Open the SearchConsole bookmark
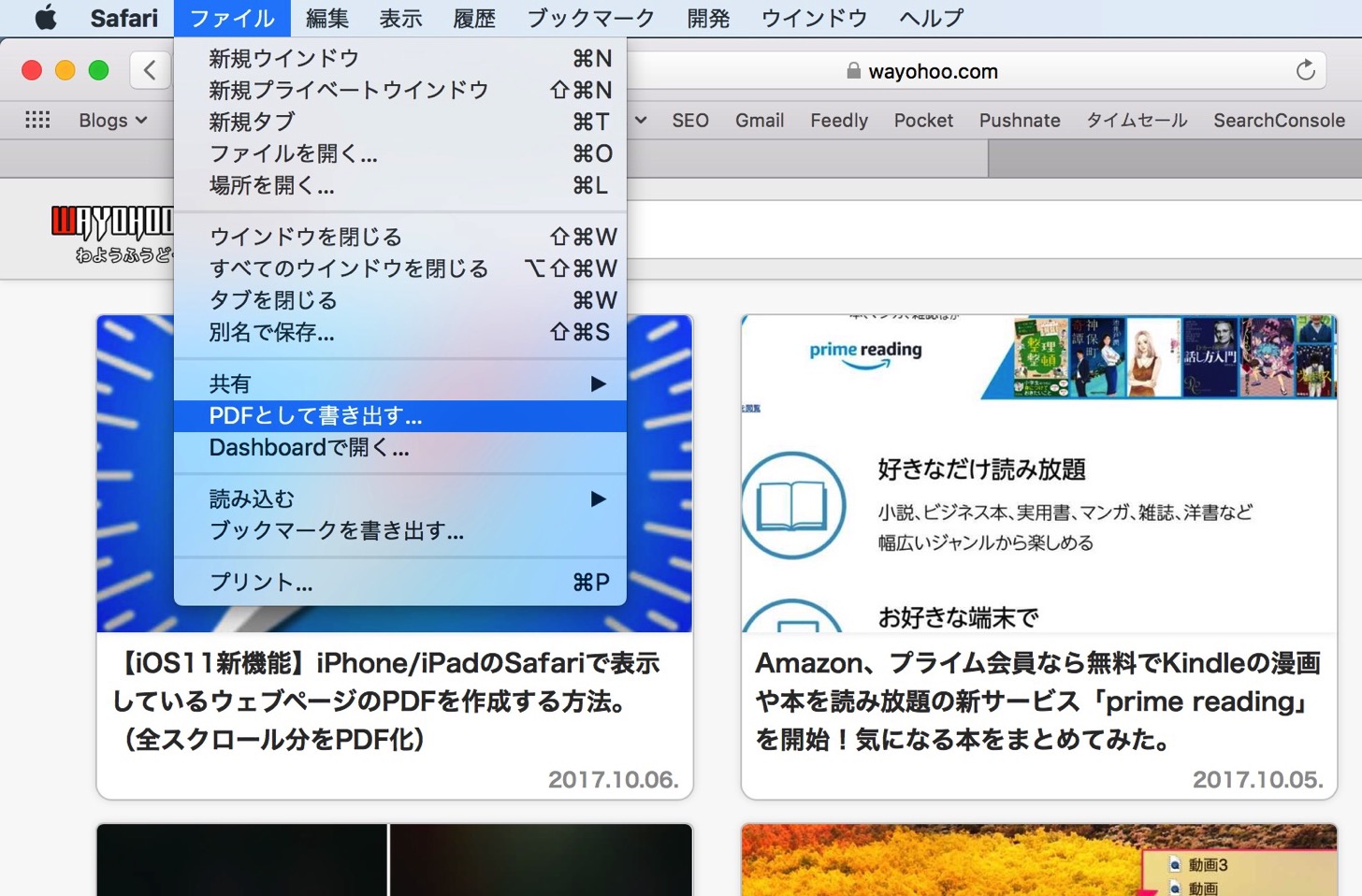Screen dimensions: 1362x896 [x=1279, y=120]
